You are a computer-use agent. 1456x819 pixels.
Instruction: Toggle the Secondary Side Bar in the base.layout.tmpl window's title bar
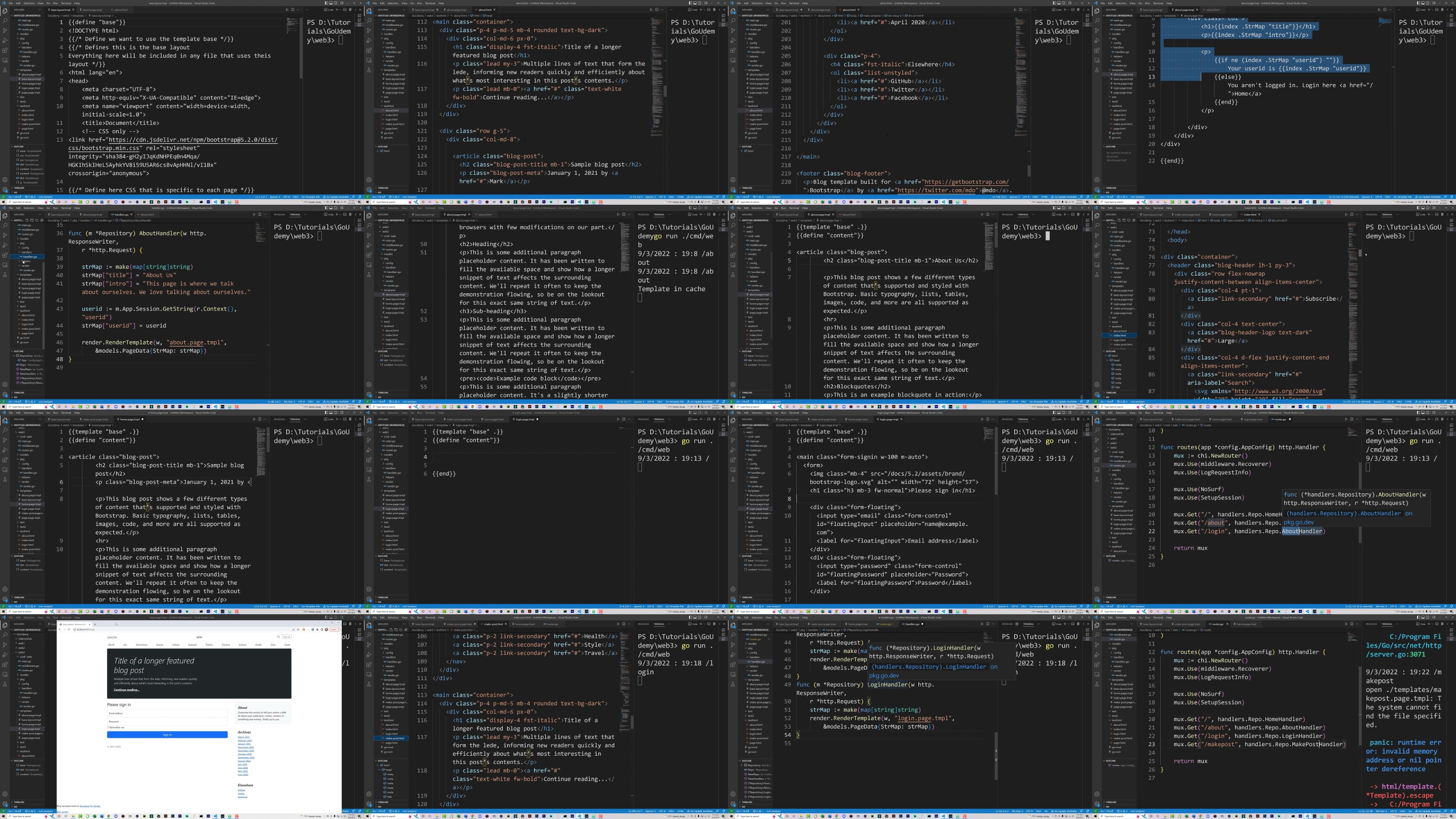pos(336,3)
